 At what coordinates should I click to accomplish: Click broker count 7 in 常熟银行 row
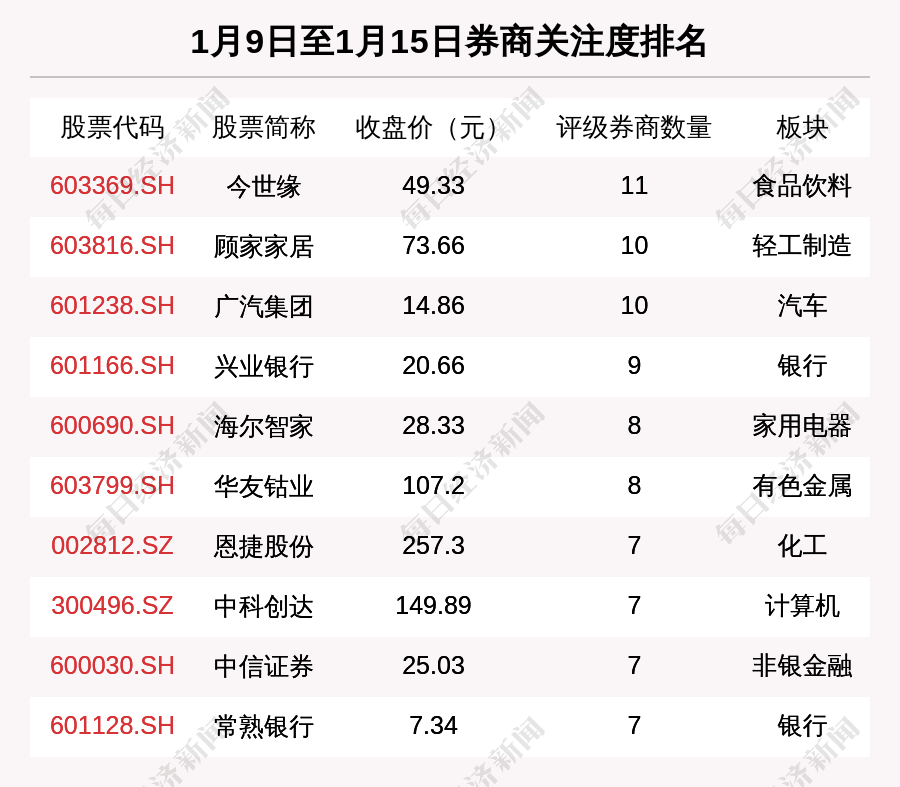coord(634,726)
